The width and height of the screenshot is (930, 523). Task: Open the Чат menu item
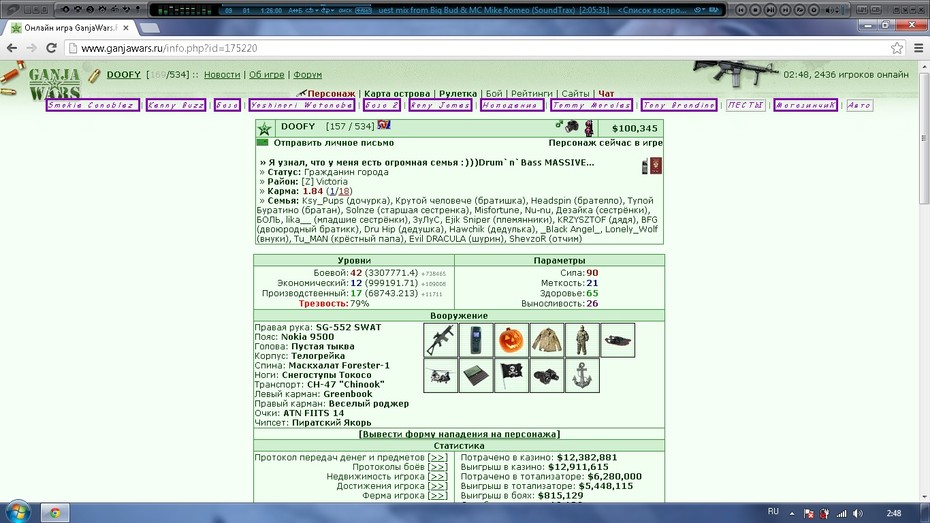(606, 94)
